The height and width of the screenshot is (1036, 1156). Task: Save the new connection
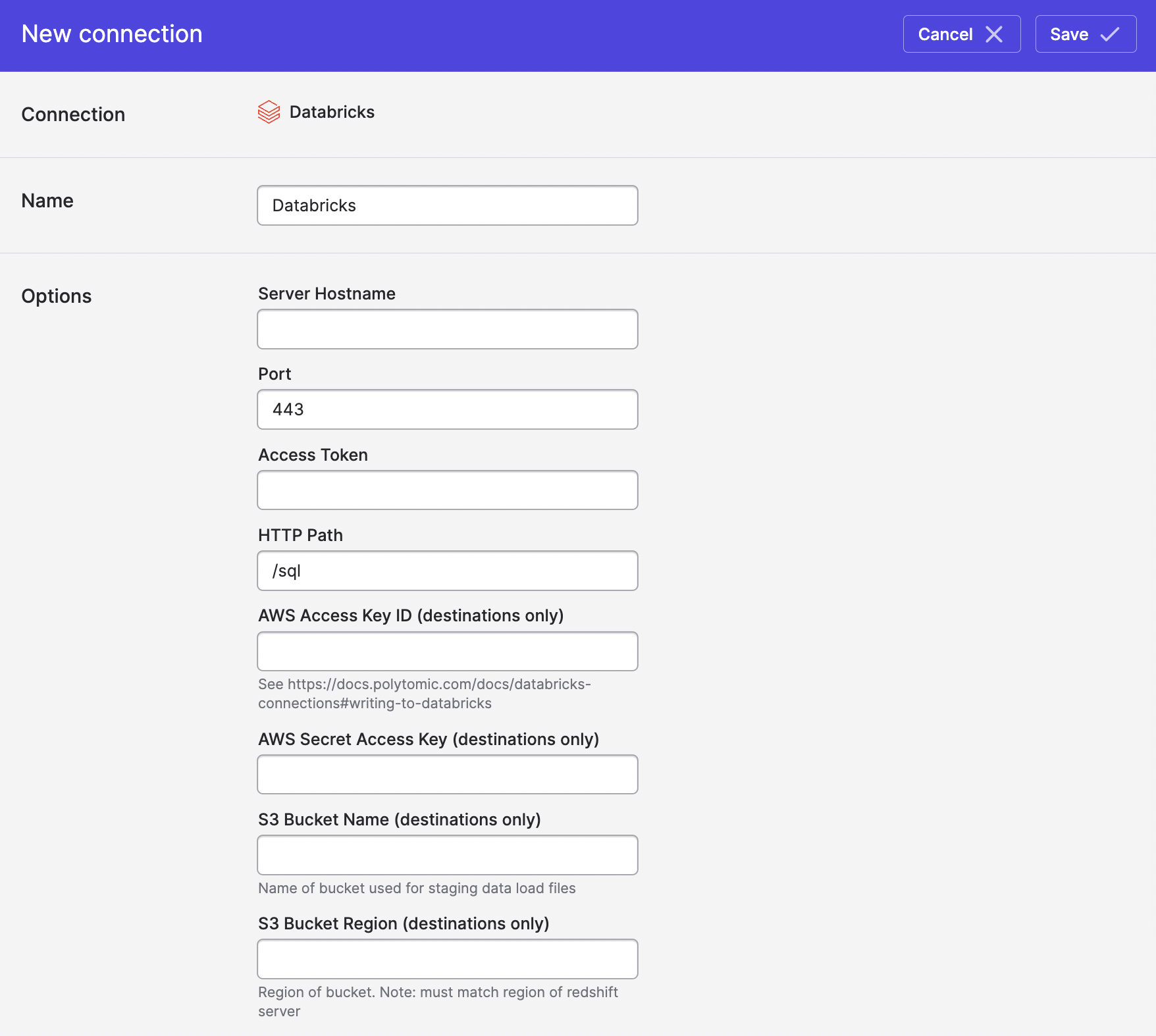1086,34
